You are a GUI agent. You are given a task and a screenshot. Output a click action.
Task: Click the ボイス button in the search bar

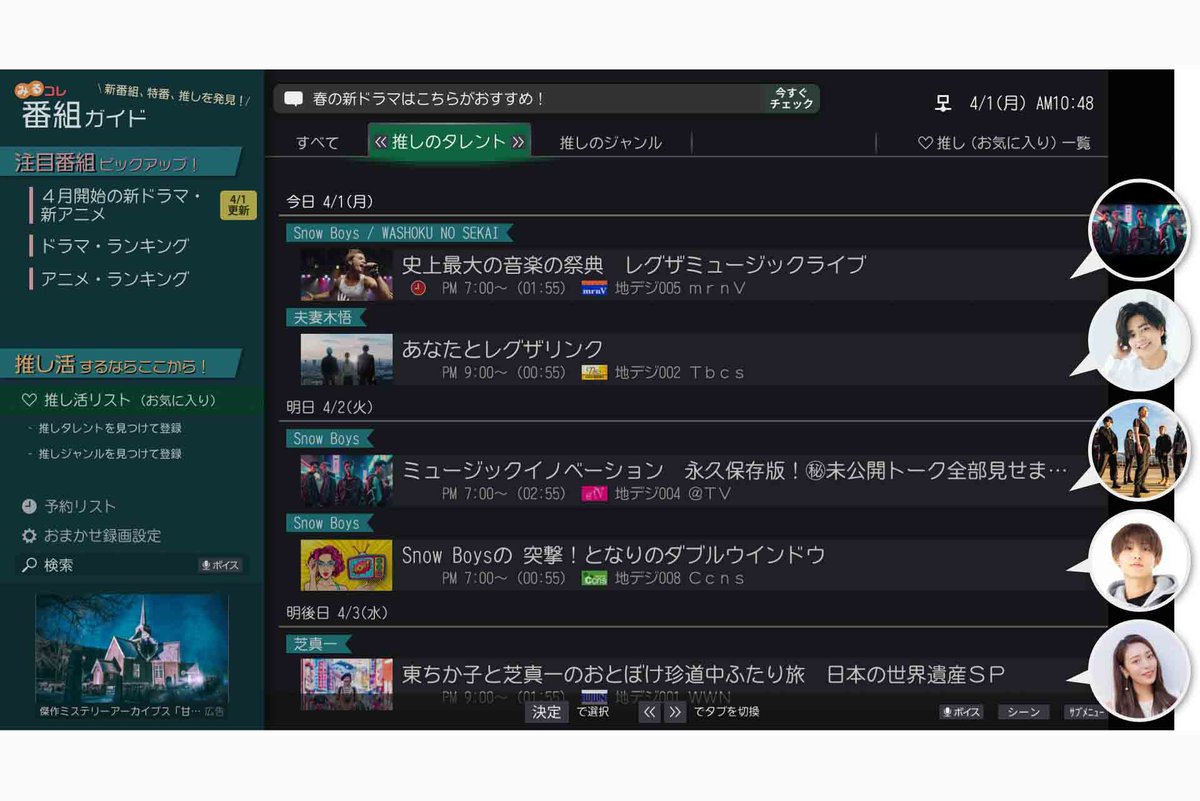tap(220, 565)
